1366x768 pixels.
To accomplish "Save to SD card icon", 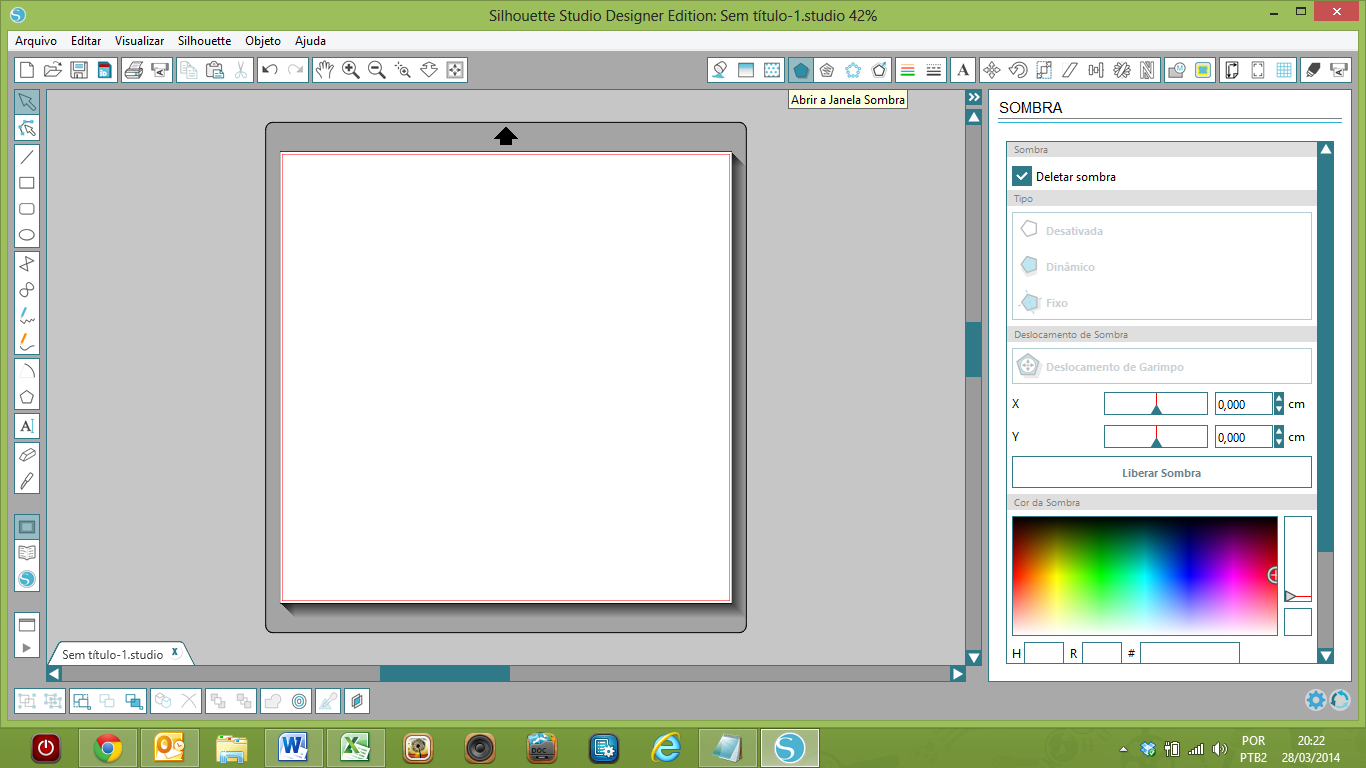I will 103,70.
